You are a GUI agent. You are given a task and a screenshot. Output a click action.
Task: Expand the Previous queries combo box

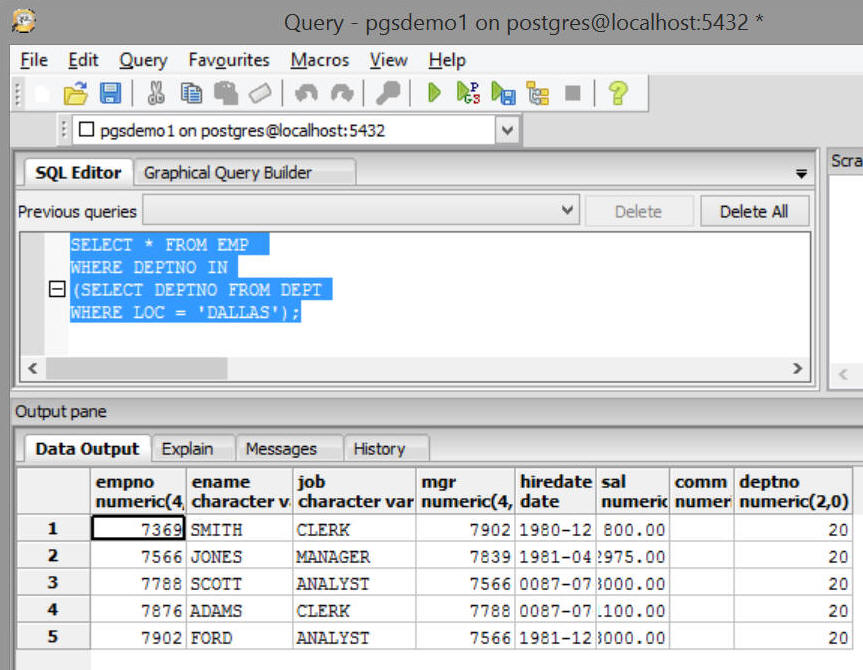pos(567,211)
